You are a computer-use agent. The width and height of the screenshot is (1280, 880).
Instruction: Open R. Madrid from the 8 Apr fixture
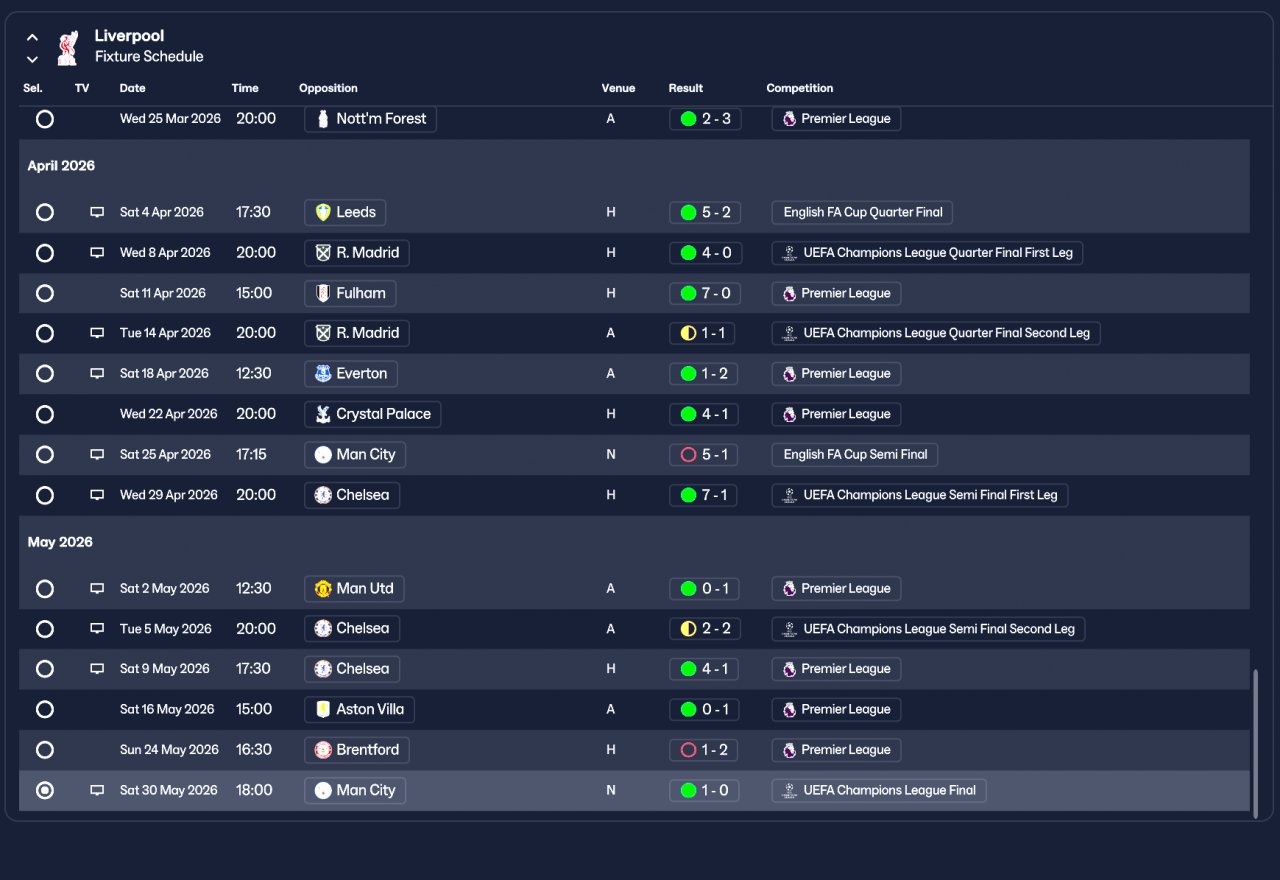[x=357, y=253]
